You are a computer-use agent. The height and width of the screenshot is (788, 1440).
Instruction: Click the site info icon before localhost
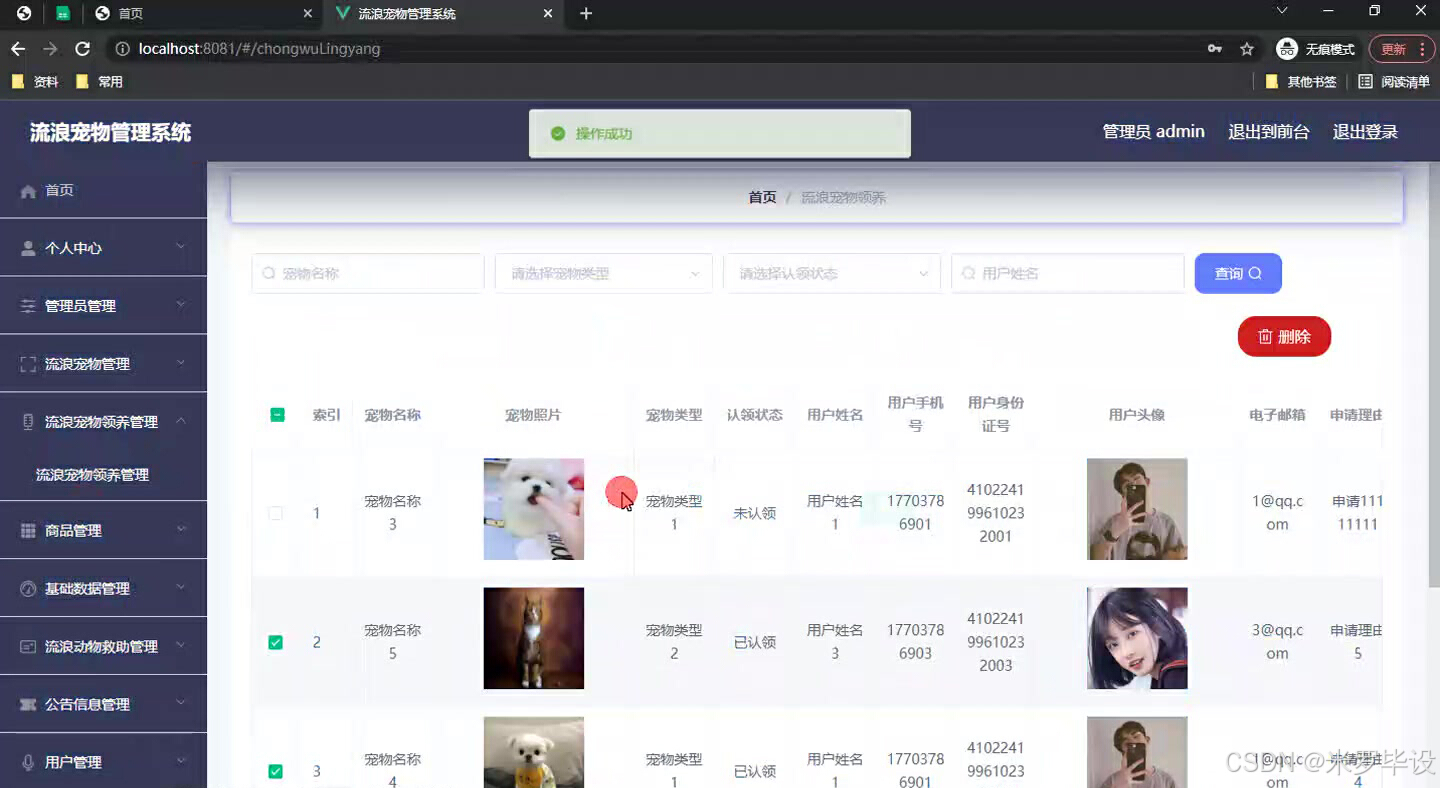(x=122, y=49)
